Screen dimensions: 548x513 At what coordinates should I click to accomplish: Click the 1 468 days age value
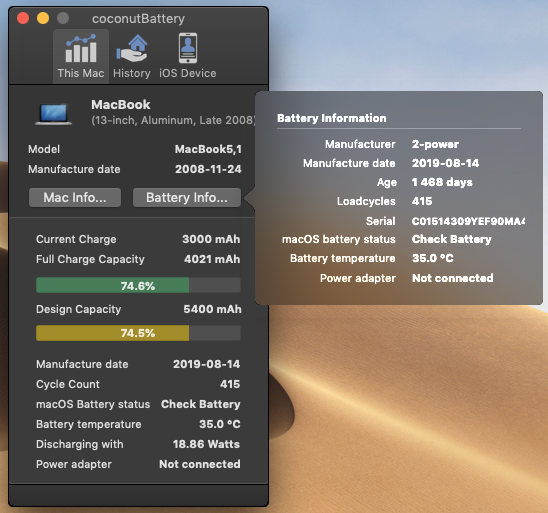click(x=442, y=182)
